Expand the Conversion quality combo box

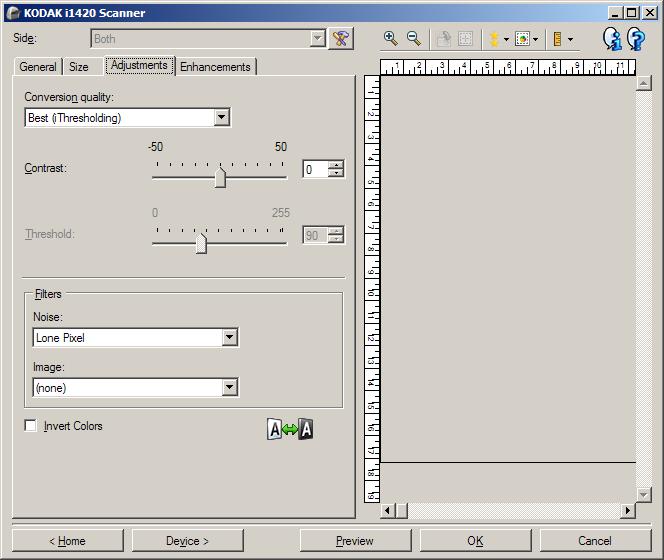(221, 117)
